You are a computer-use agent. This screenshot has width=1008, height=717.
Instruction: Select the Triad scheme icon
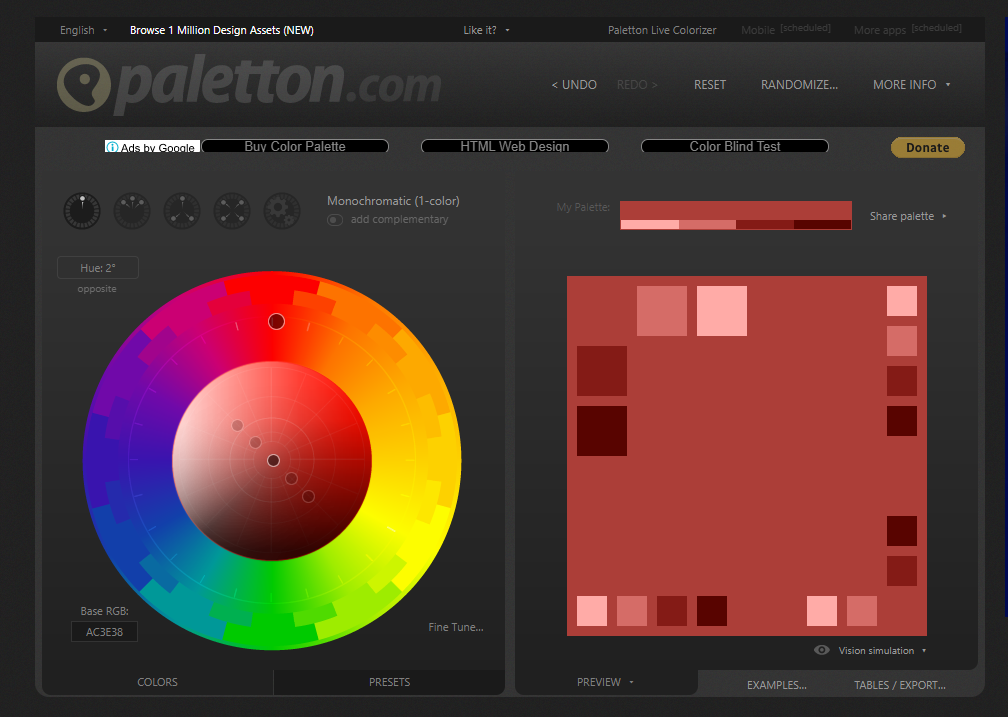182,211
